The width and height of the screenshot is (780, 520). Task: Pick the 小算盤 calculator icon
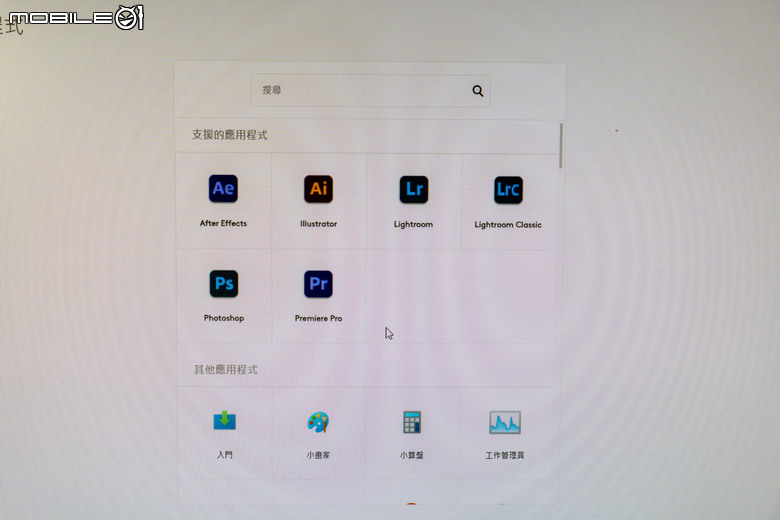(411, 422)
